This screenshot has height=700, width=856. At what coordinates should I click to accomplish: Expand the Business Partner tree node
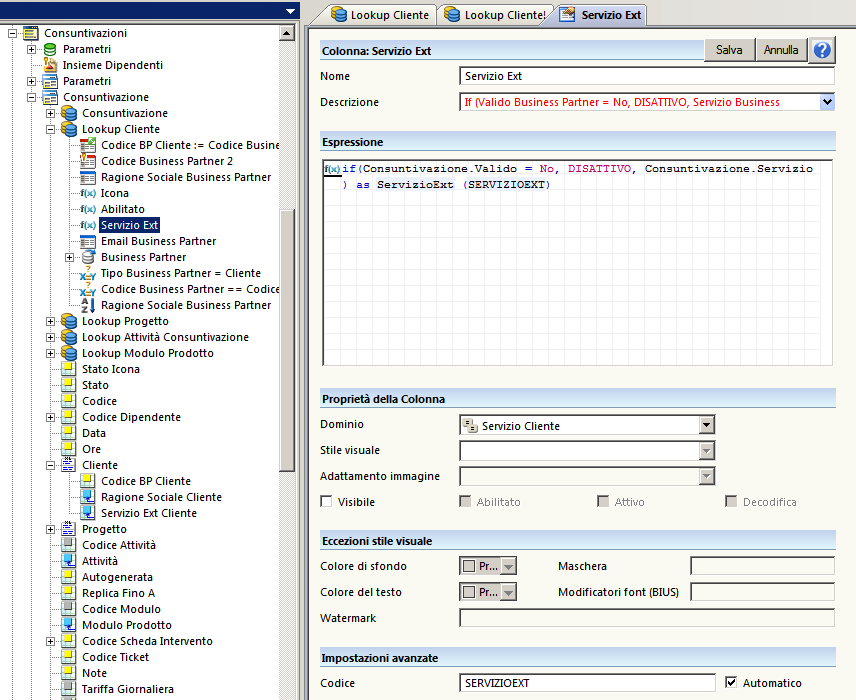point(69,257)
